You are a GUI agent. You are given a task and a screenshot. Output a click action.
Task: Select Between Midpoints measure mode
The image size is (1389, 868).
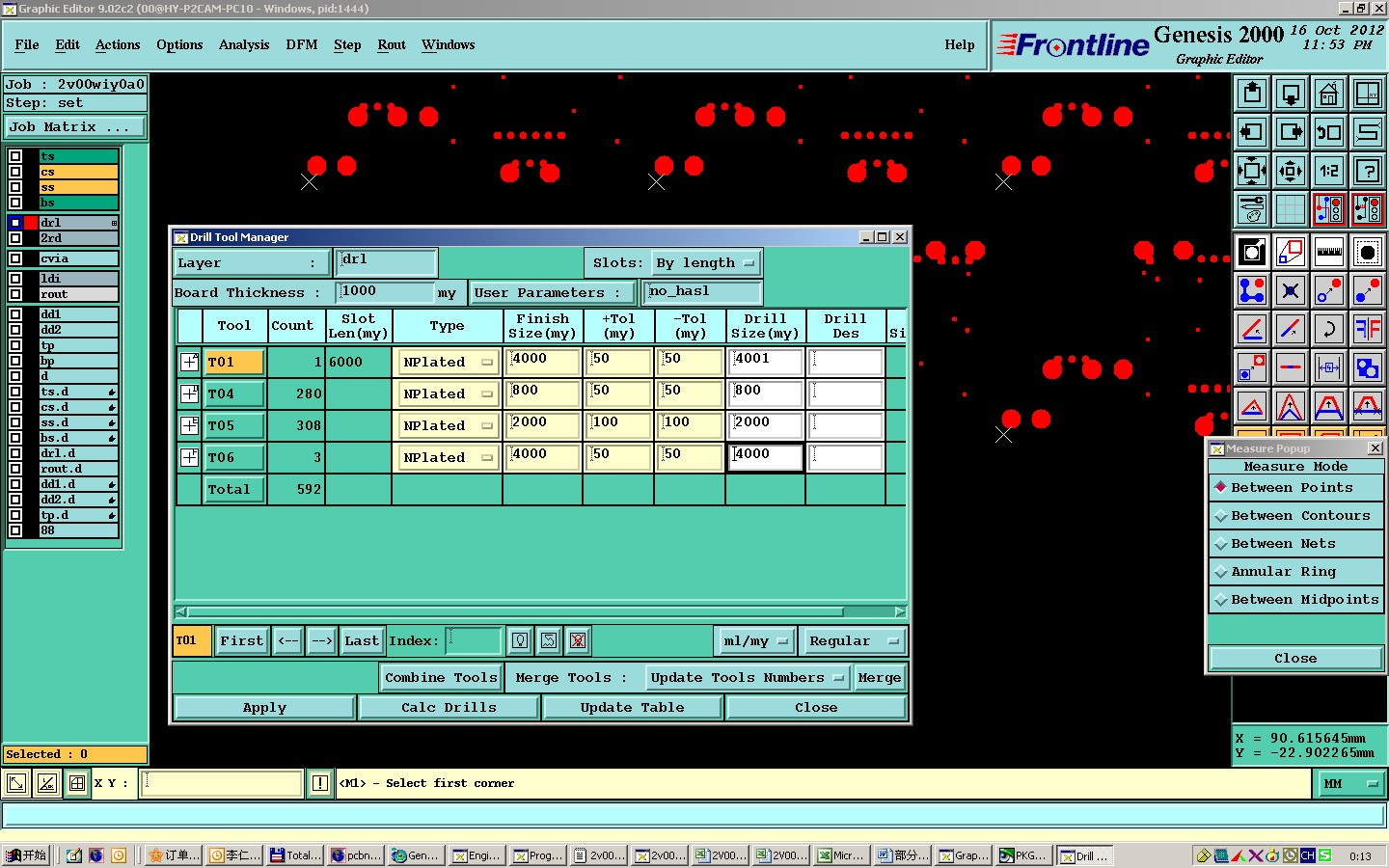[x=1297, y=600]
